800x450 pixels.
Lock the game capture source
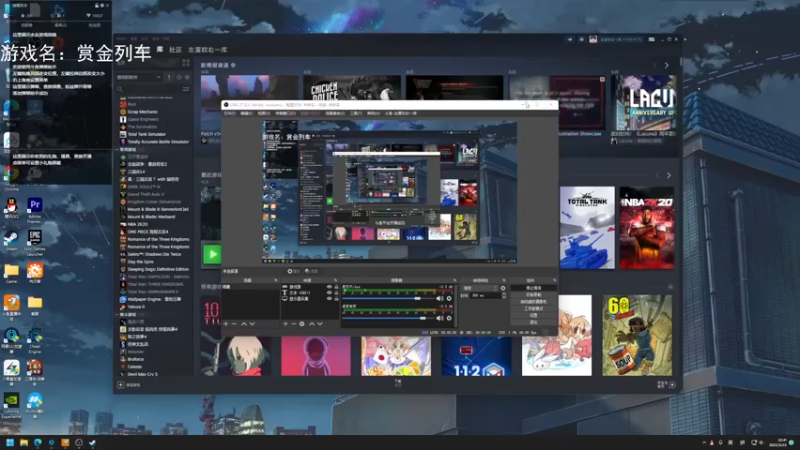click(336, 287)
